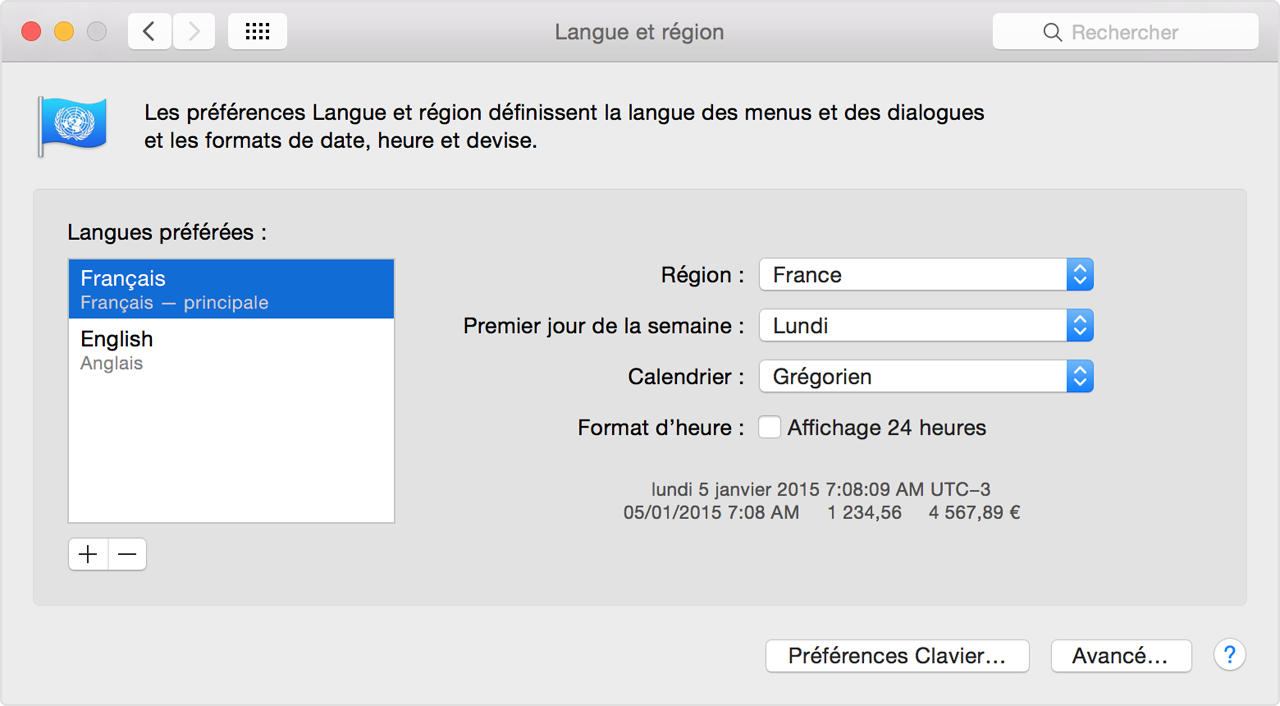
Task: Select English in preferred languages list
Action: point(231,349)
